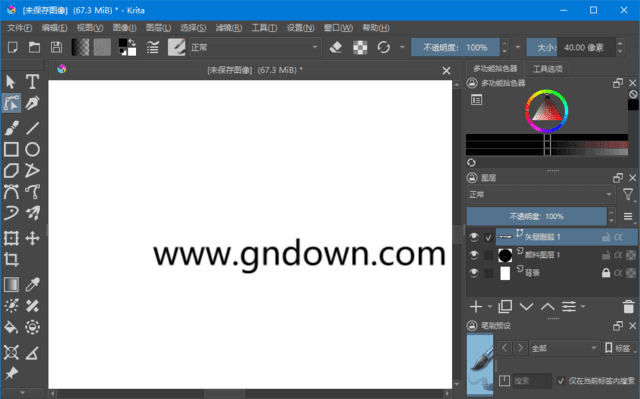Create a new document from the toolbar

[13, 47]
